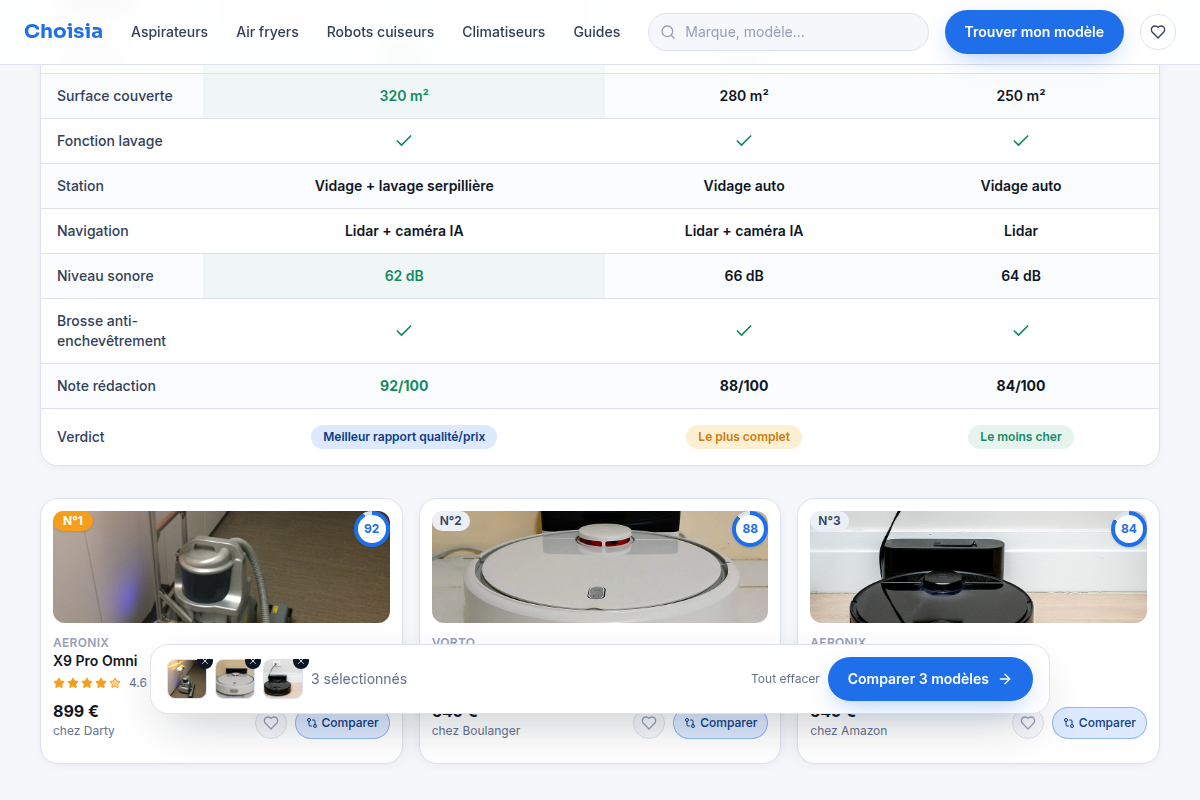This screenshot has width=1200, height=800.
Task: Open the Guides page
Action: tap(596, 32)
